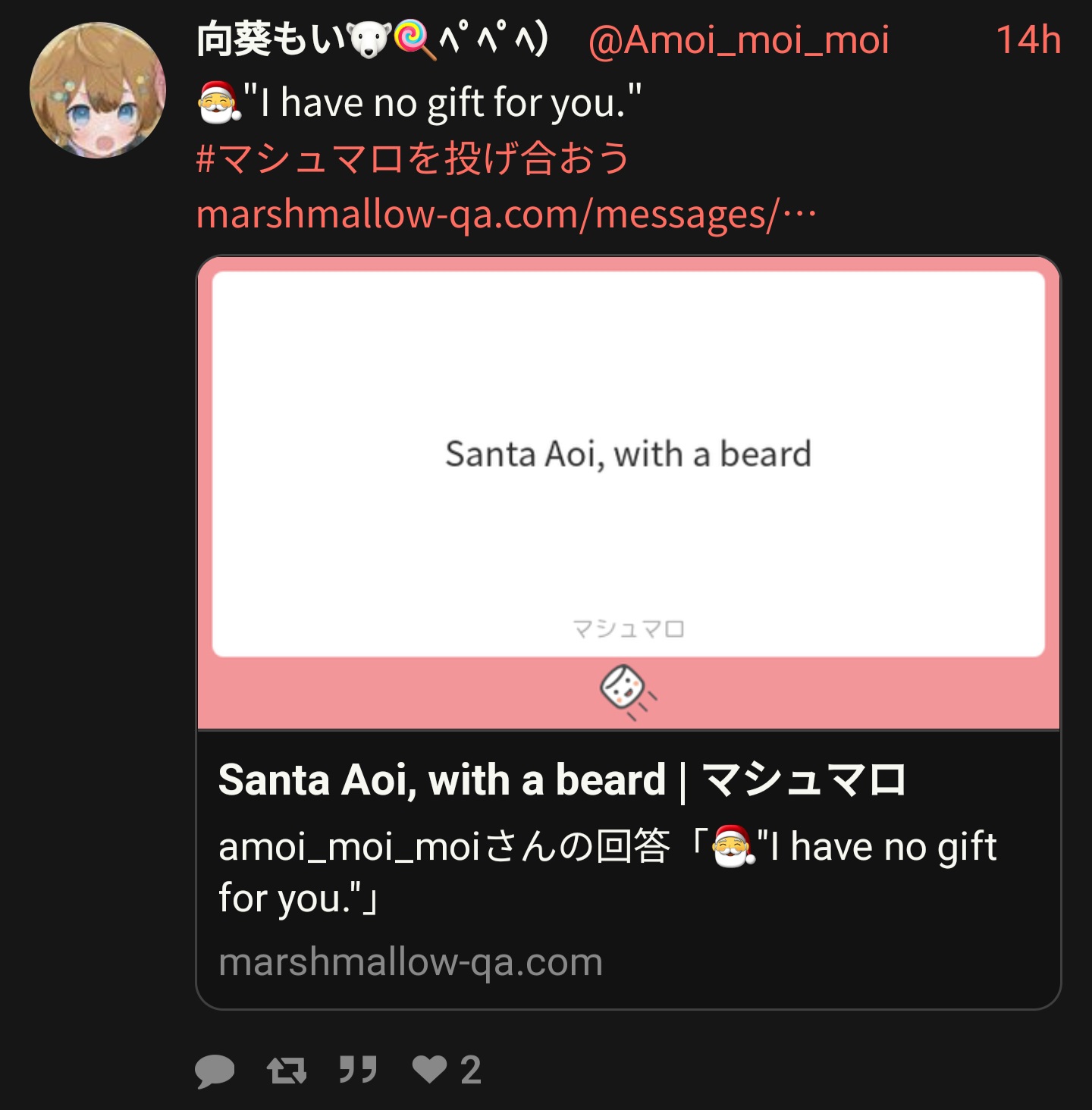Screen dimensions: 1092x1110
Task: Click the like count number 2
Action: coord(471,1071)
